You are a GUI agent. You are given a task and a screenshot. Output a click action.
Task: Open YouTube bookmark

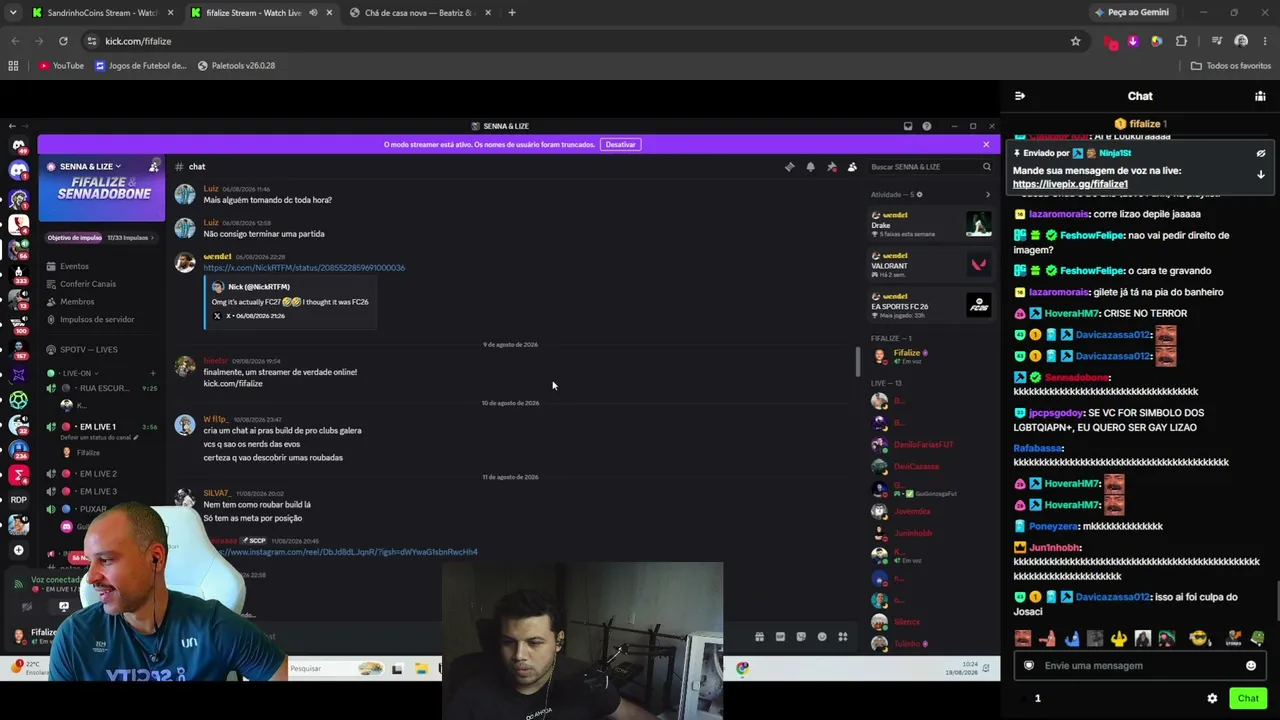(x=61, y=66)
